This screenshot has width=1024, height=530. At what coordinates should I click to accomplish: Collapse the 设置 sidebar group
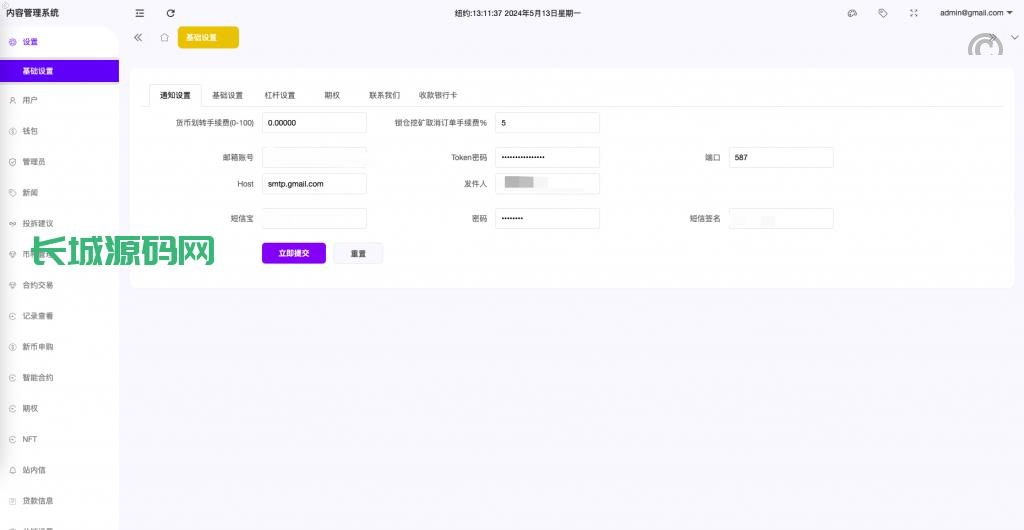pyautogui.click(x=59, y=42)
